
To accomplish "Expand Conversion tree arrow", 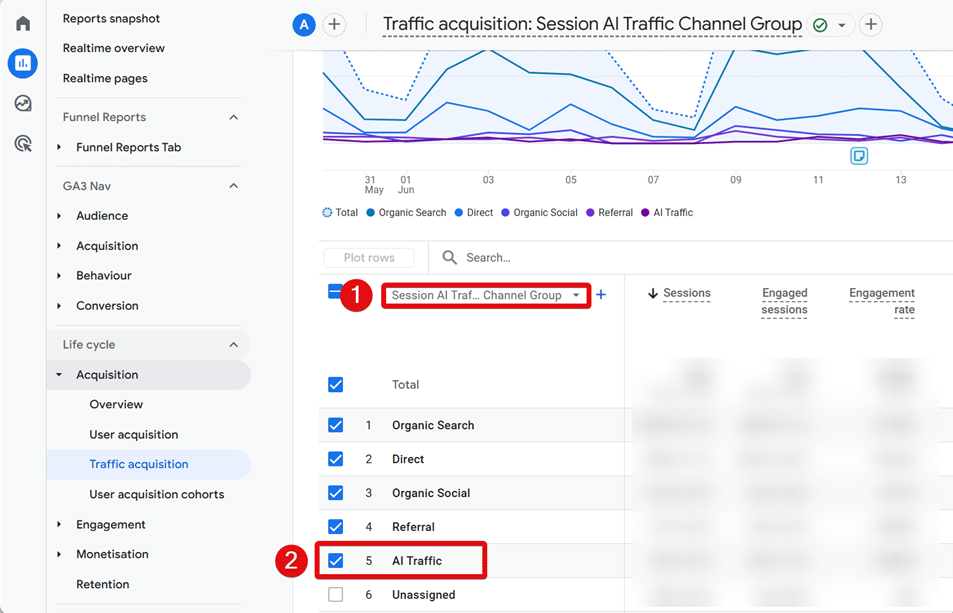I will (59, 306).
